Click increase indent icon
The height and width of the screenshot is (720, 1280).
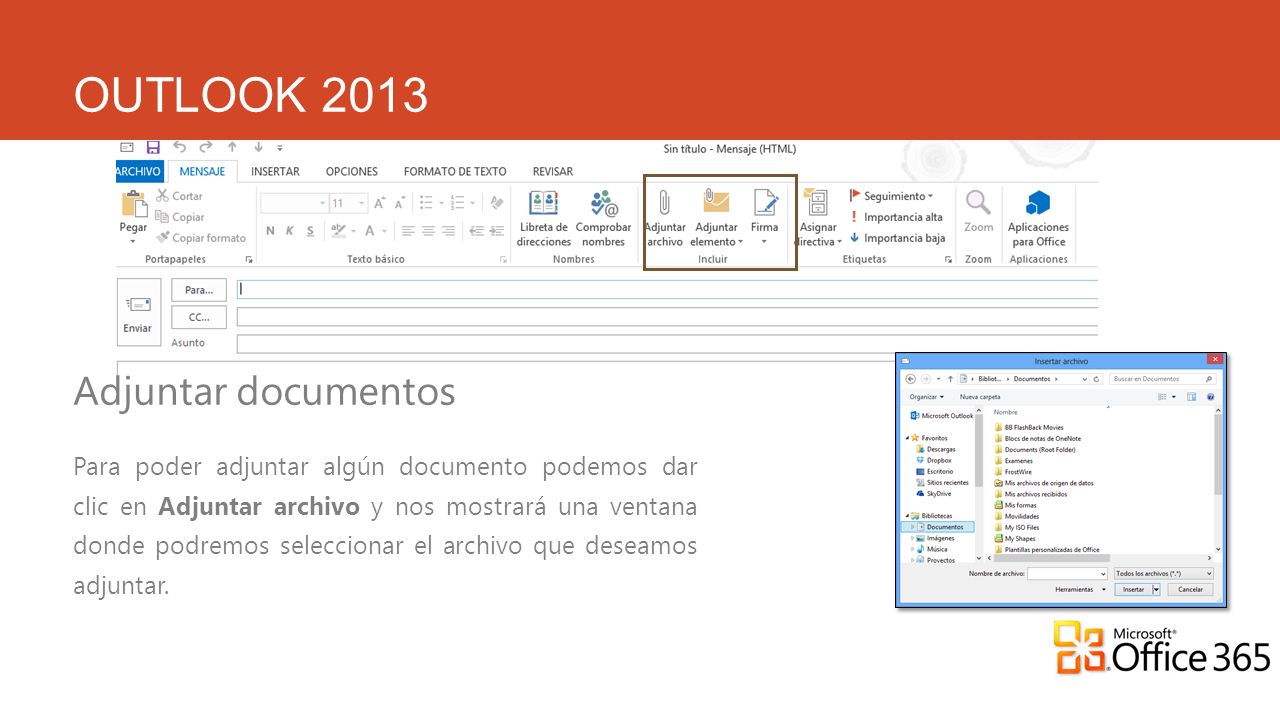pos(496,231)
